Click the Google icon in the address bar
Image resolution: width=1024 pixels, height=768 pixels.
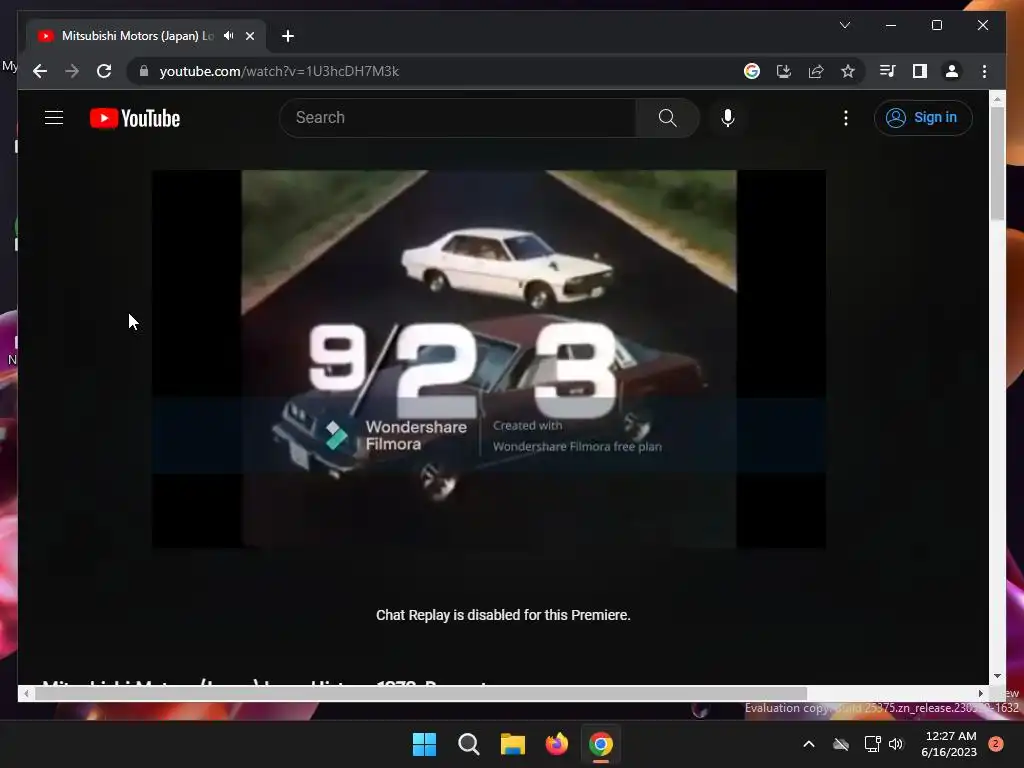click(x=752, y=71)
